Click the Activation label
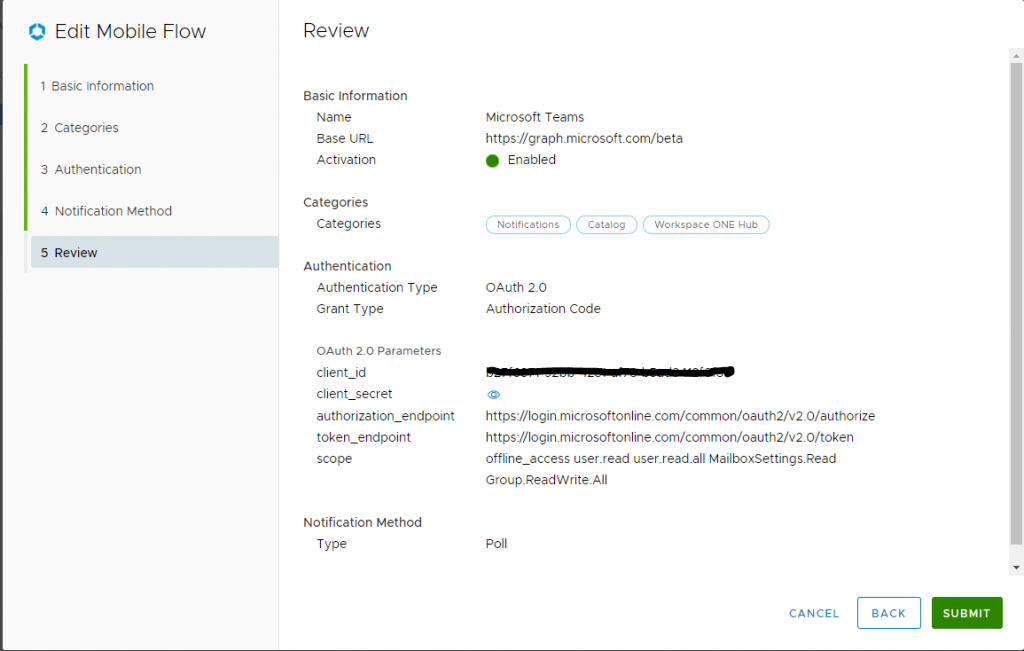This screenshot has height=651, width=1024. pyautogui.click(x=346, y=160)
